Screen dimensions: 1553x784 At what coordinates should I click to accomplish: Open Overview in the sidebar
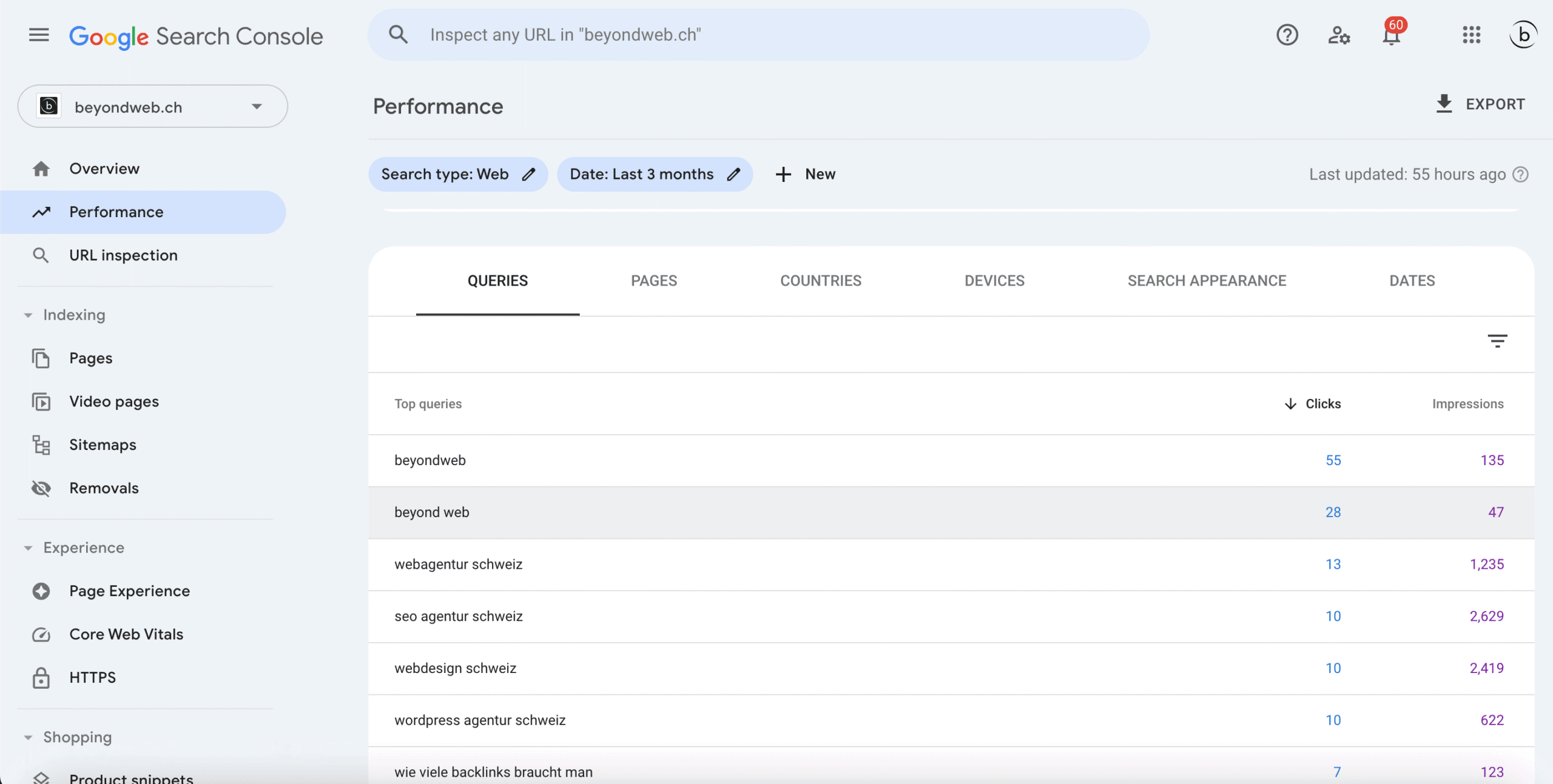click(x=104, y=169)
